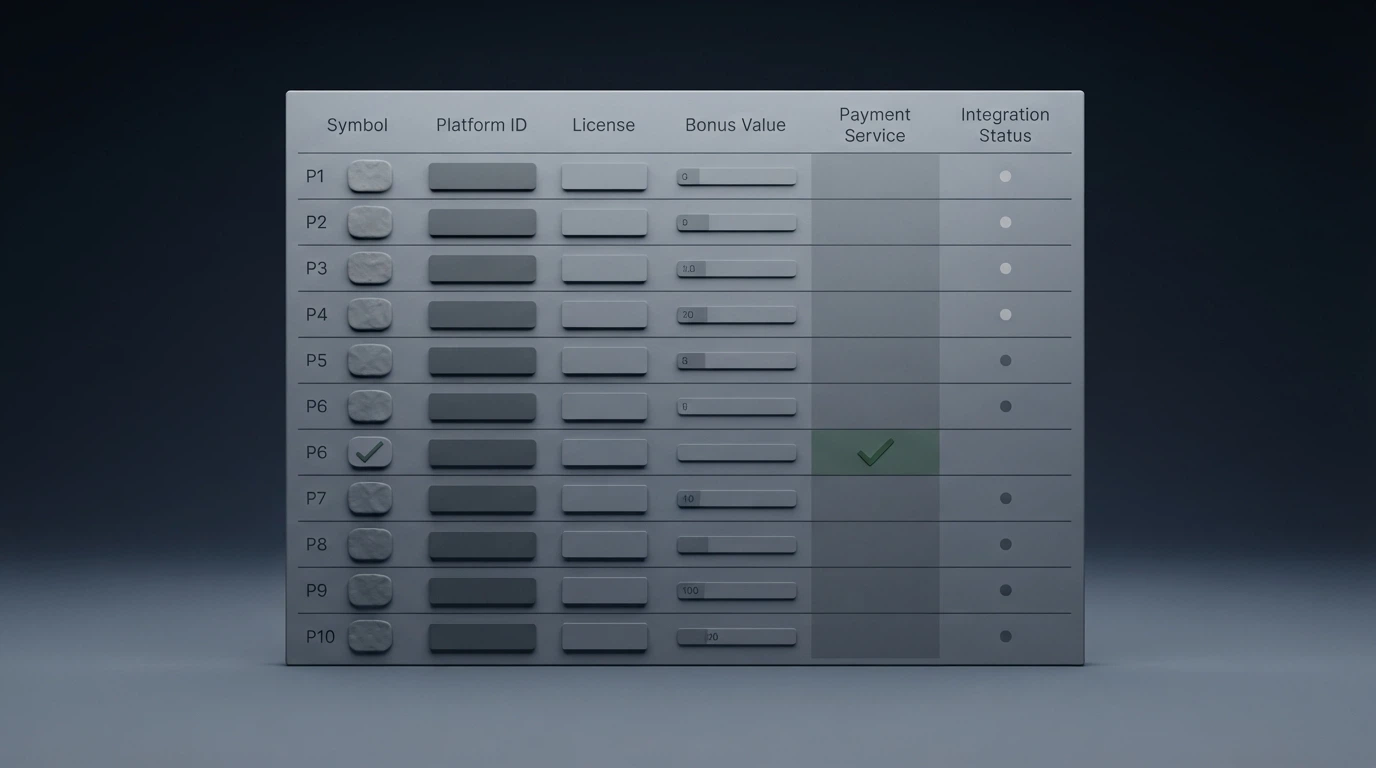Click the P10 symbol icon
1376x768 pixels.
(370, 636)
